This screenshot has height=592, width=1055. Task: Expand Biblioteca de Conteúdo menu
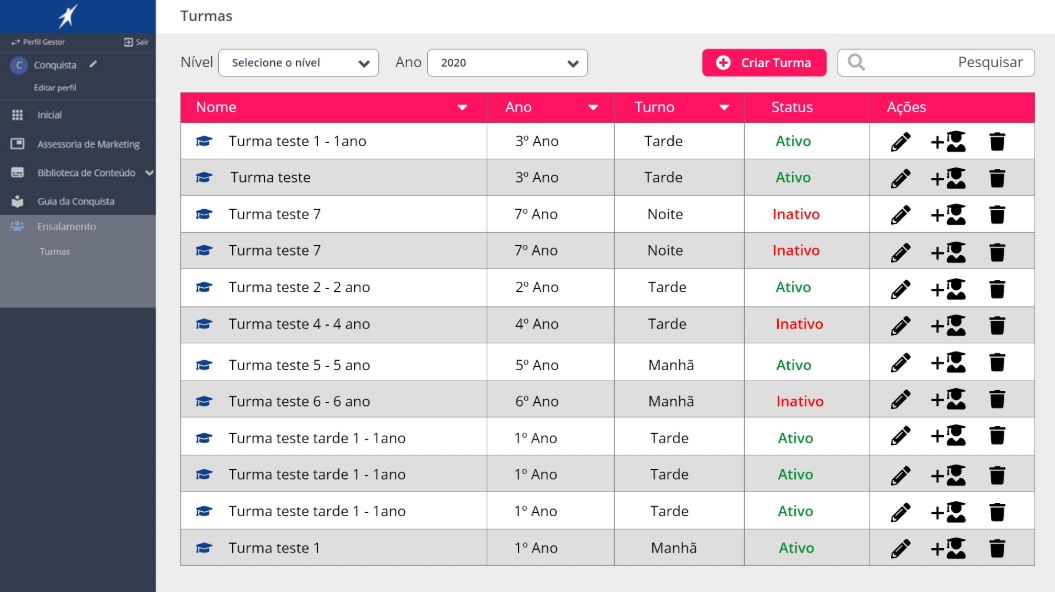pyautogui.click(x=149, y=173)
